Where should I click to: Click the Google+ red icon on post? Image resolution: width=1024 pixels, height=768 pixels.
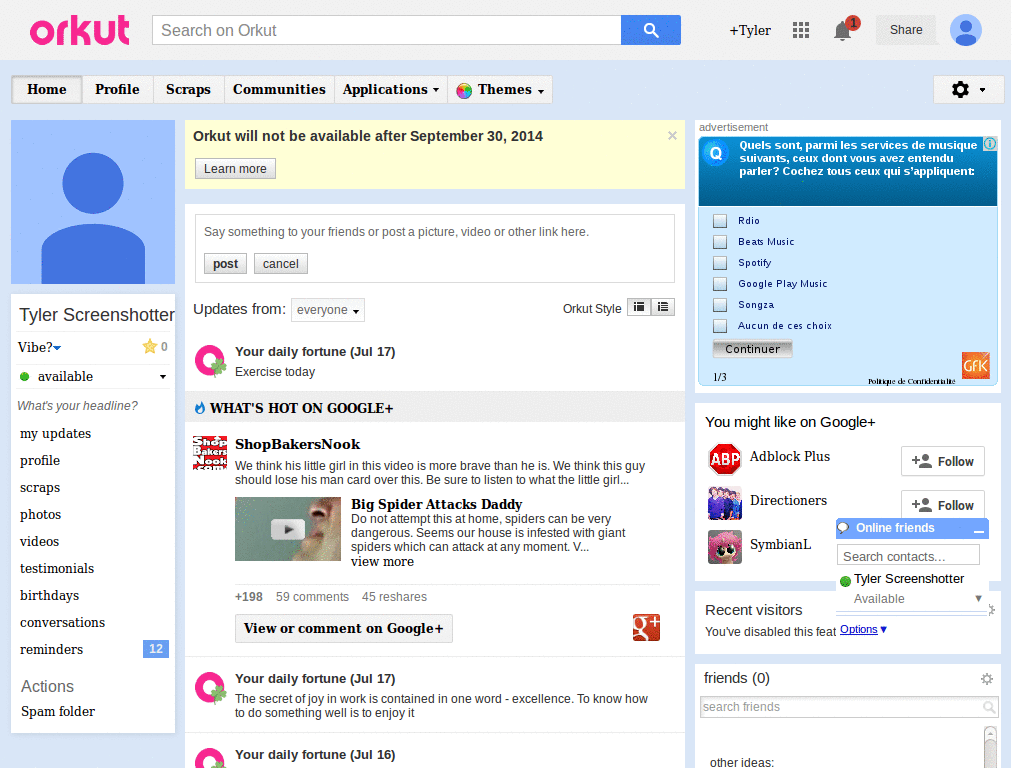(x=646, y=628)
